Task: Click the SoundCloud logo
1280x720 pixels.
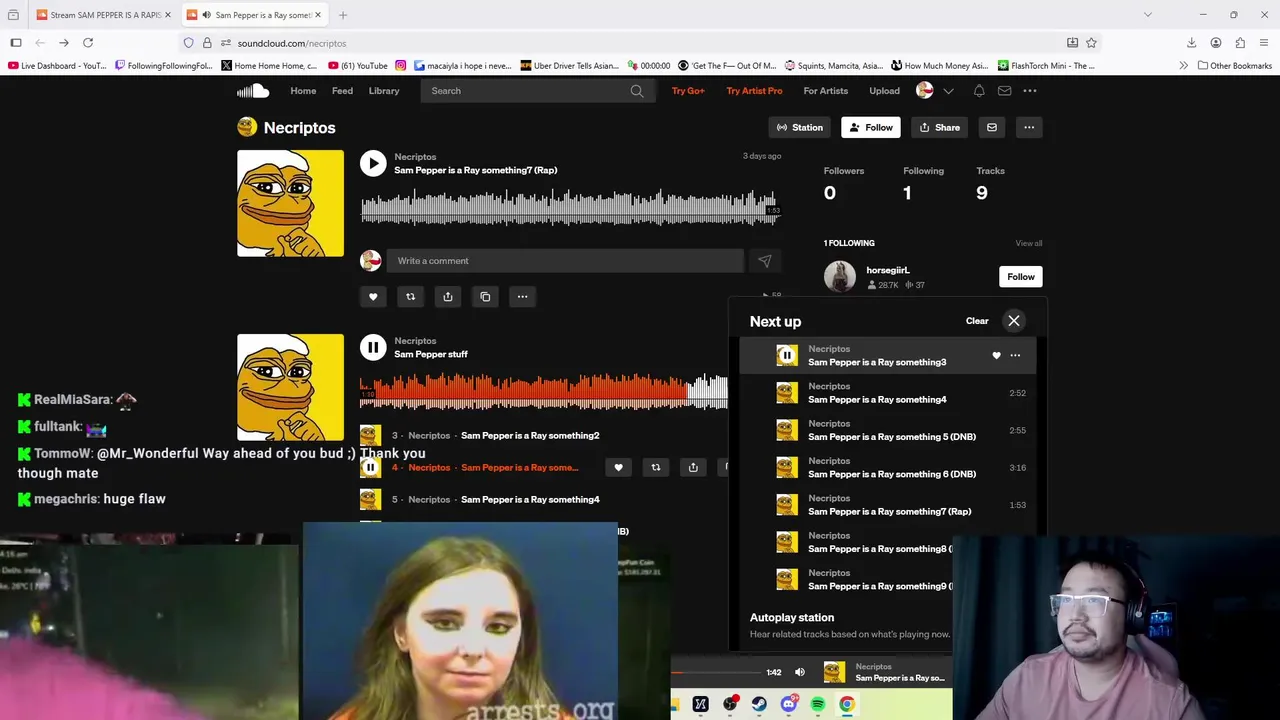Action: (x=253, y=91)
